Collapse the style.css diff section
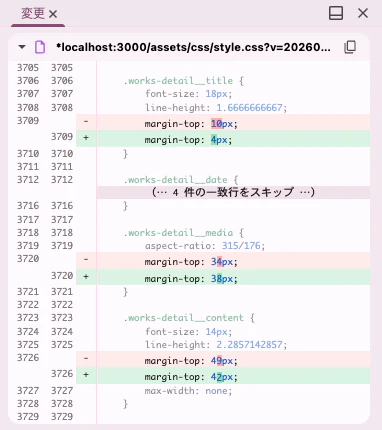The height and width of the screenshot is (430, 382). coord(22,47)
